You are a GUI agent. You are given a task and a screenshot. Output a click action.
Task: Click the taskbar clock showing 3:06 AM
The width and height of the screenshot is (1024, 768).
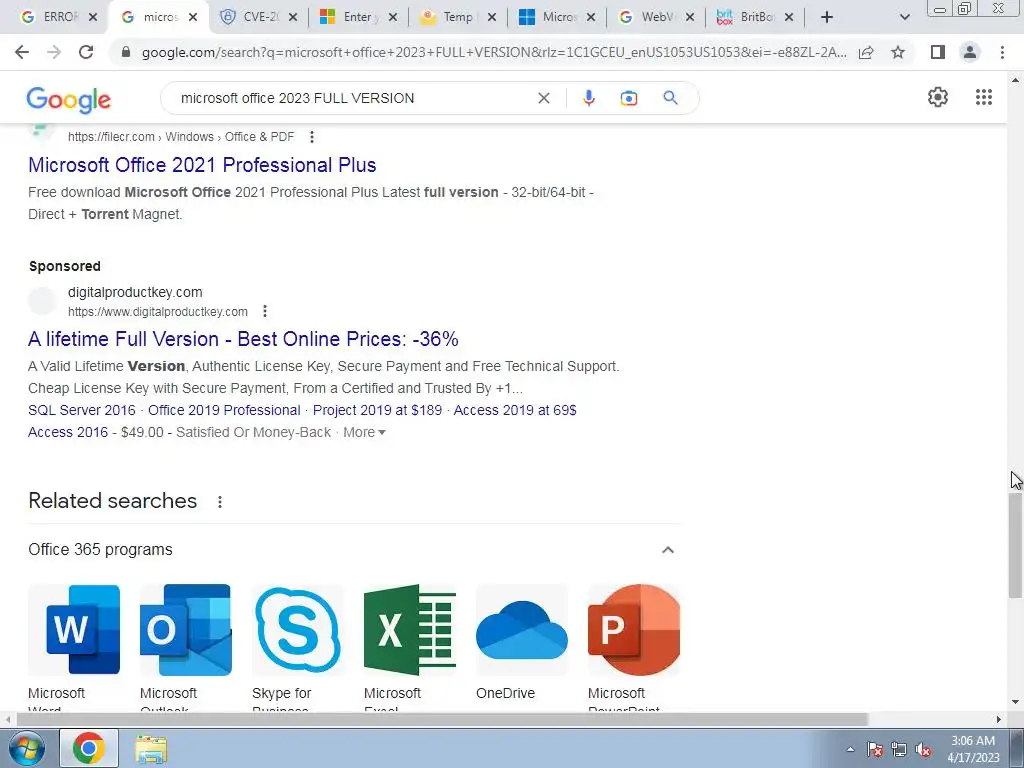pos(973,749)
